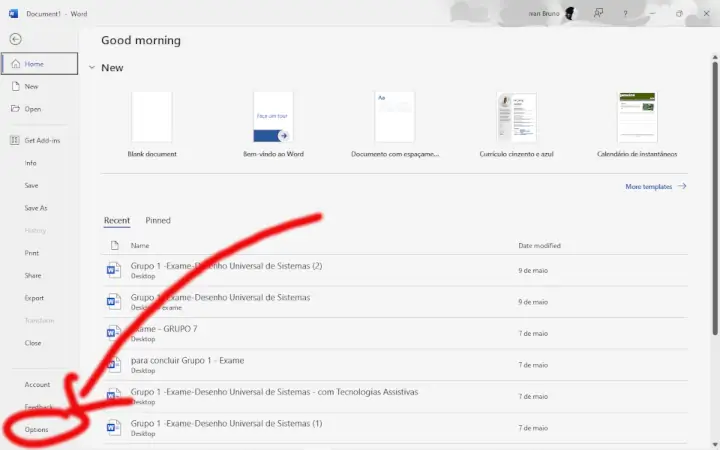This screenshot has width=720, height=450.
Task: Click the New document page icon
Action: (16, 86)
